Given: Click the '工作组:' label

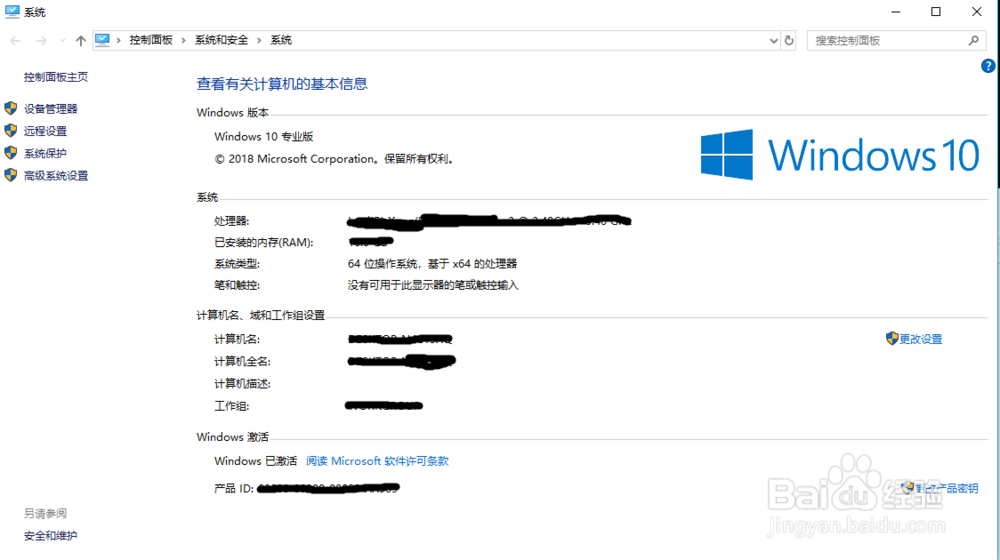Looking at the screenshot, I should tap(232, 406).
